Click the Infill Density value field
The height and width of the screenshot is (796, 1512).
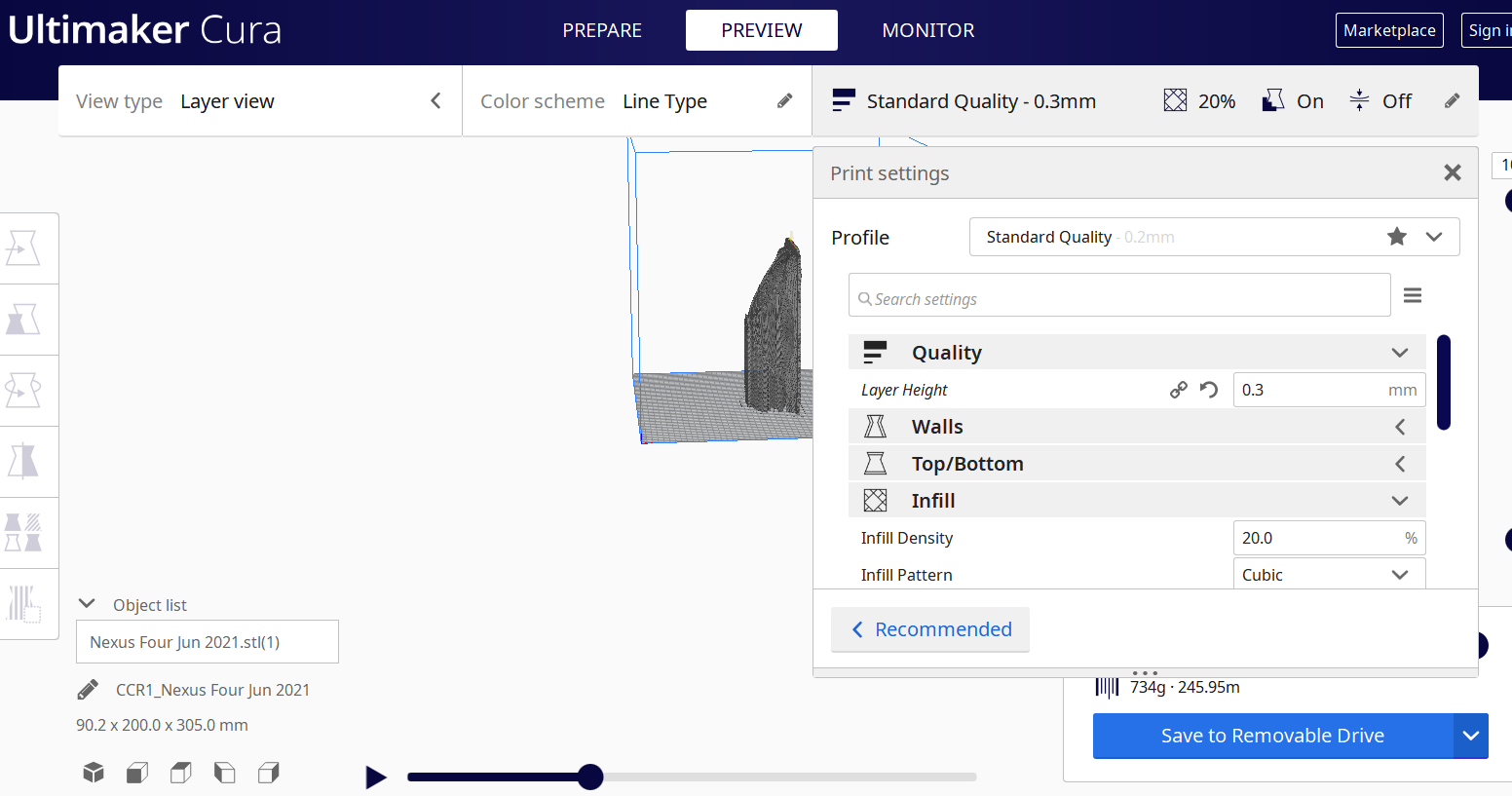pyautogui.click(x=1330, y=538)
